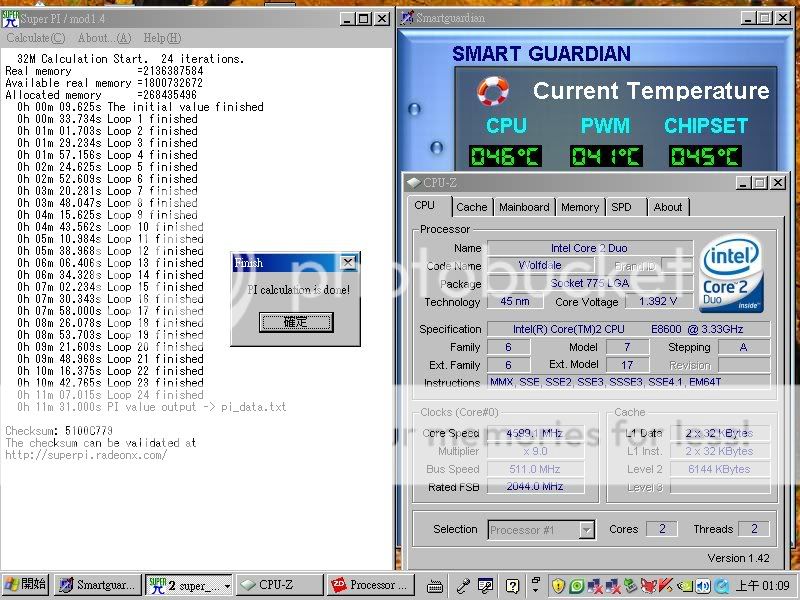The height and width of the screenshot is (600, 800).
Task: Click the yellow shield tray icon
Action: point(558,585)
